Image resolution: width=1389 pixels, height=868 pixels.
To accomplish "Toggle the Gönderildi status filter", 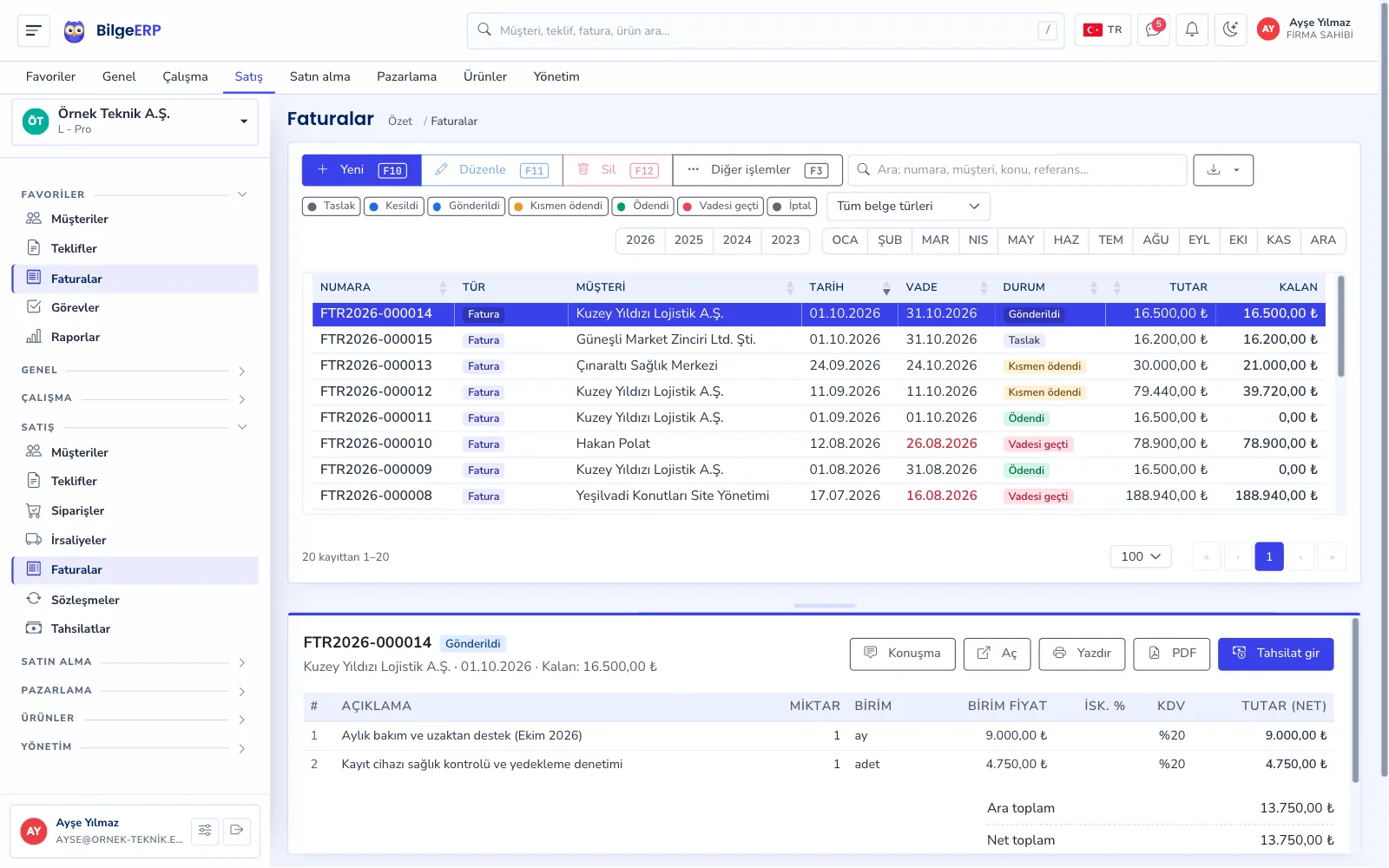I will 466,207.
